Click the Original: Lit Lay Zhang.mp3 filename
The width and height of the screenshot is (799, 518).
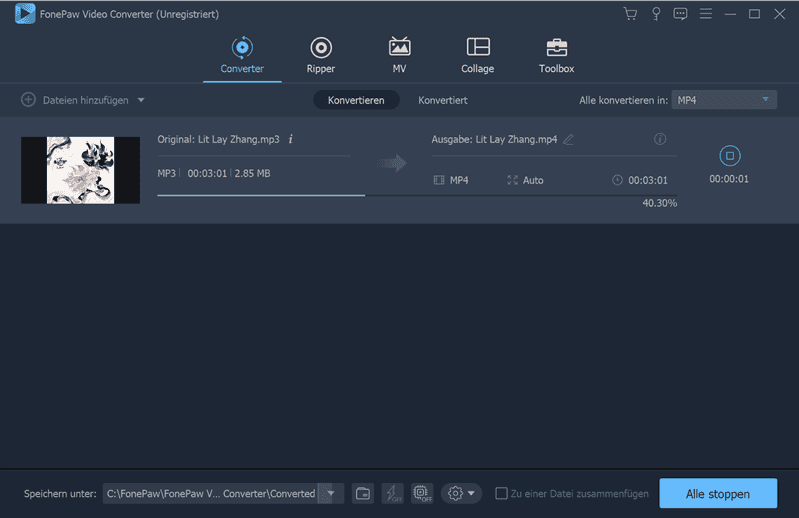pos(218,139)
